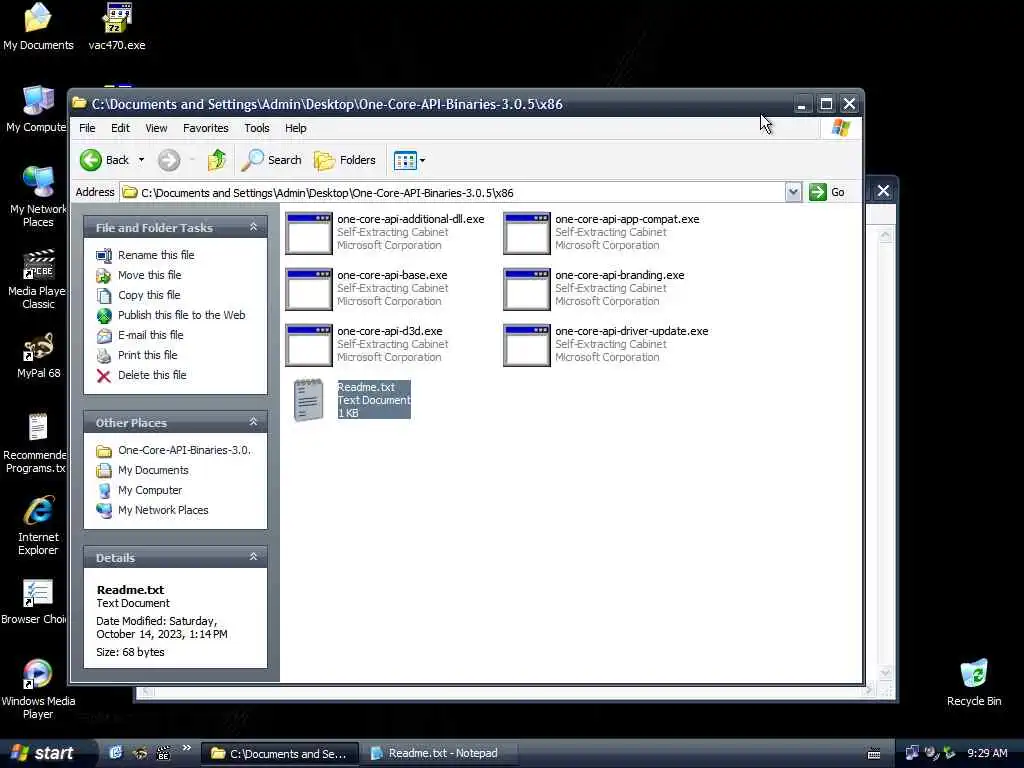The width and height of the screenshot is (1024, 768).
Task: Collapse the Details panel
Action: 253,557
